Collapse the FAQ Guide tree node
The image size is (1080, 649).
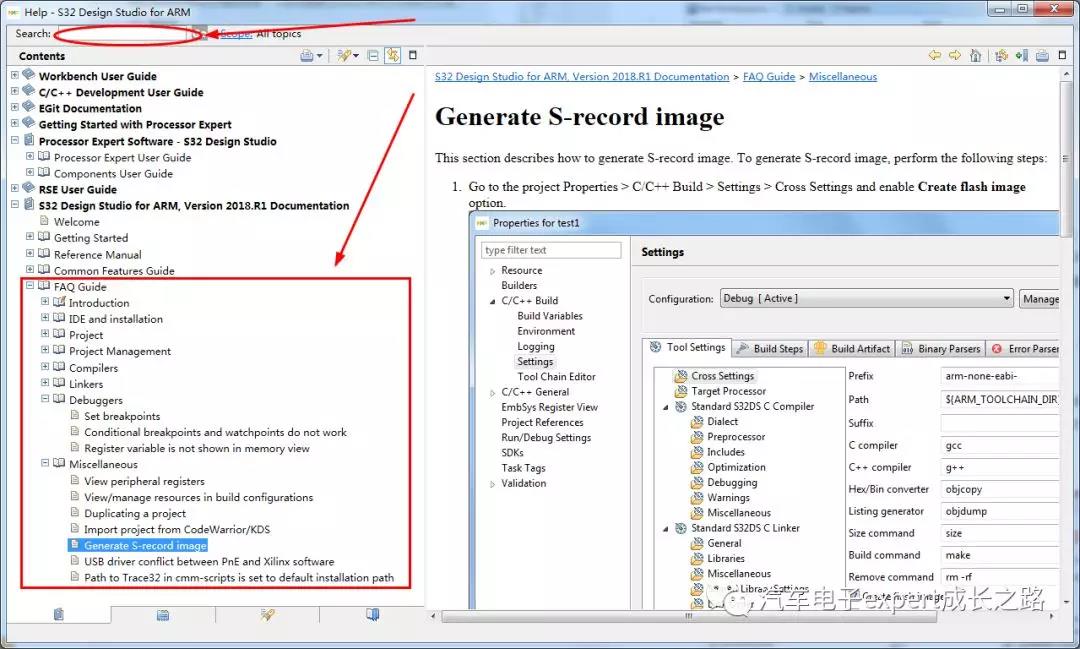[30, 286]
